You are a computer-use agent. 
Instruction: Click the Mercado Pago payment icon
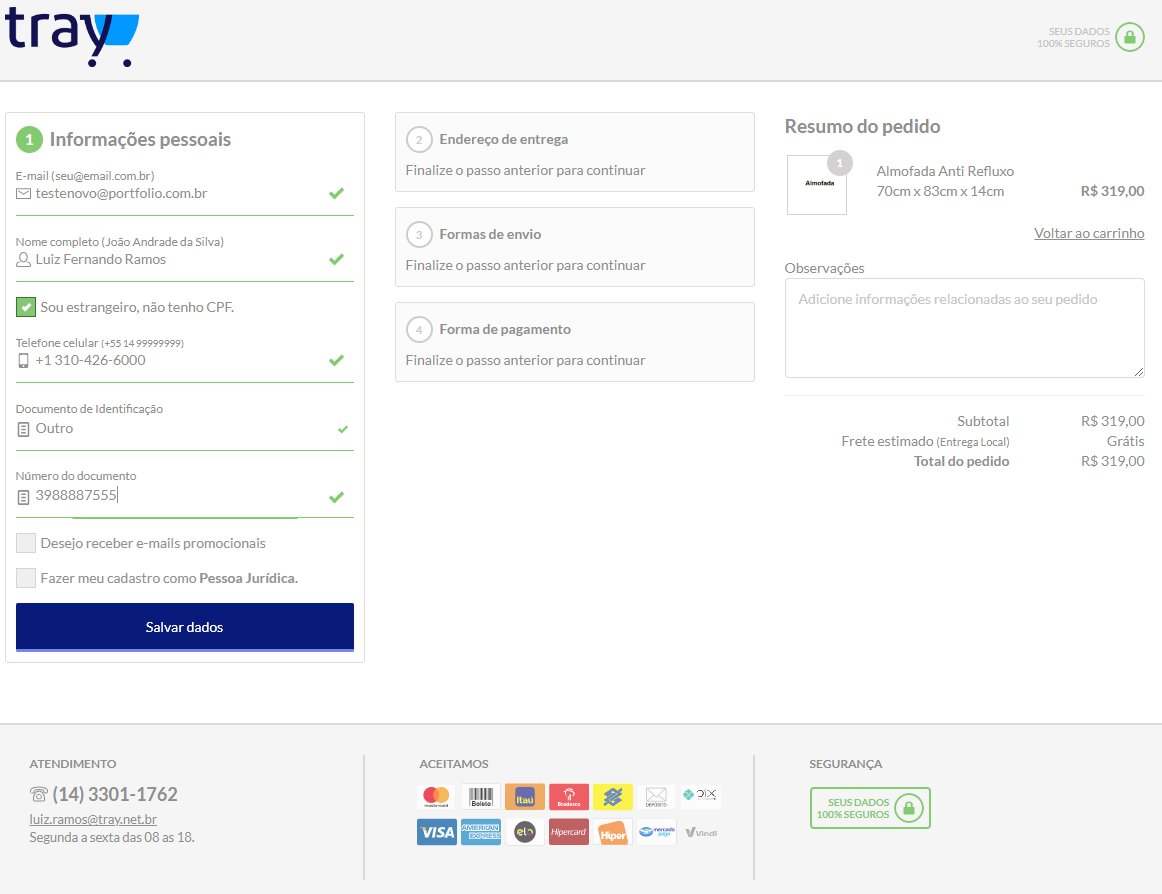pyautogui.click(x=657, y=832)
